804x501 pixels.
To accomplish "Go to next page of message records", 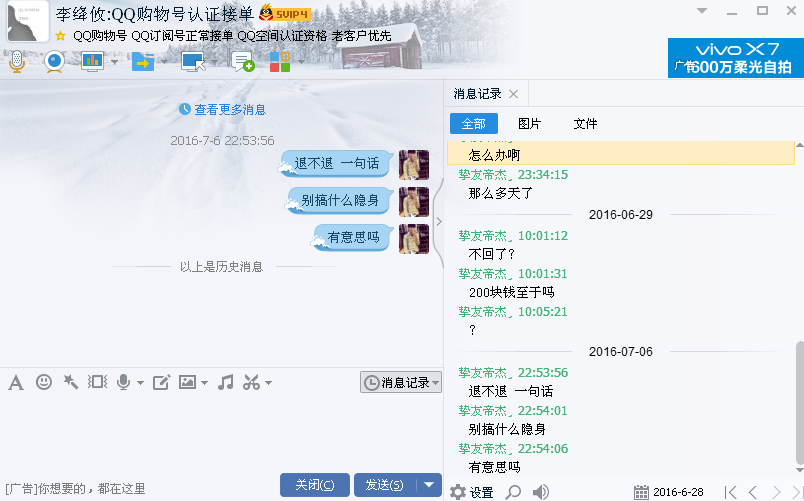I will 776,492.
